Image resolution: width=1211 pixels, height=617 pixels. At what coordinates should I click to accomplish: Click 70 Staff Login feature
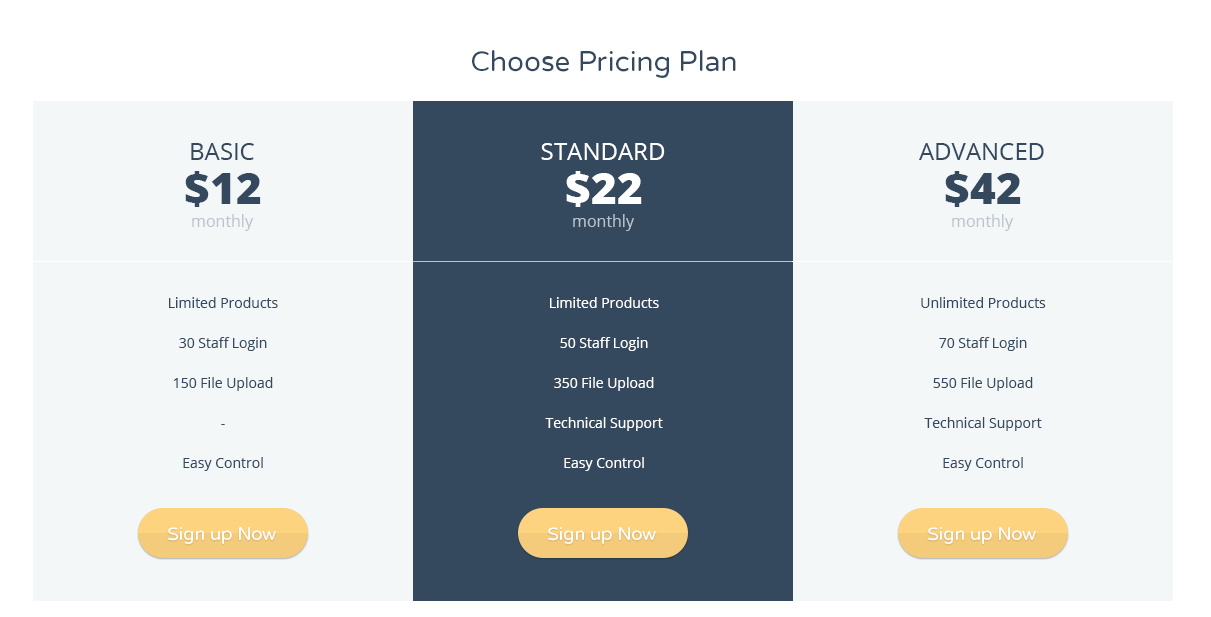tap(983, 343)
